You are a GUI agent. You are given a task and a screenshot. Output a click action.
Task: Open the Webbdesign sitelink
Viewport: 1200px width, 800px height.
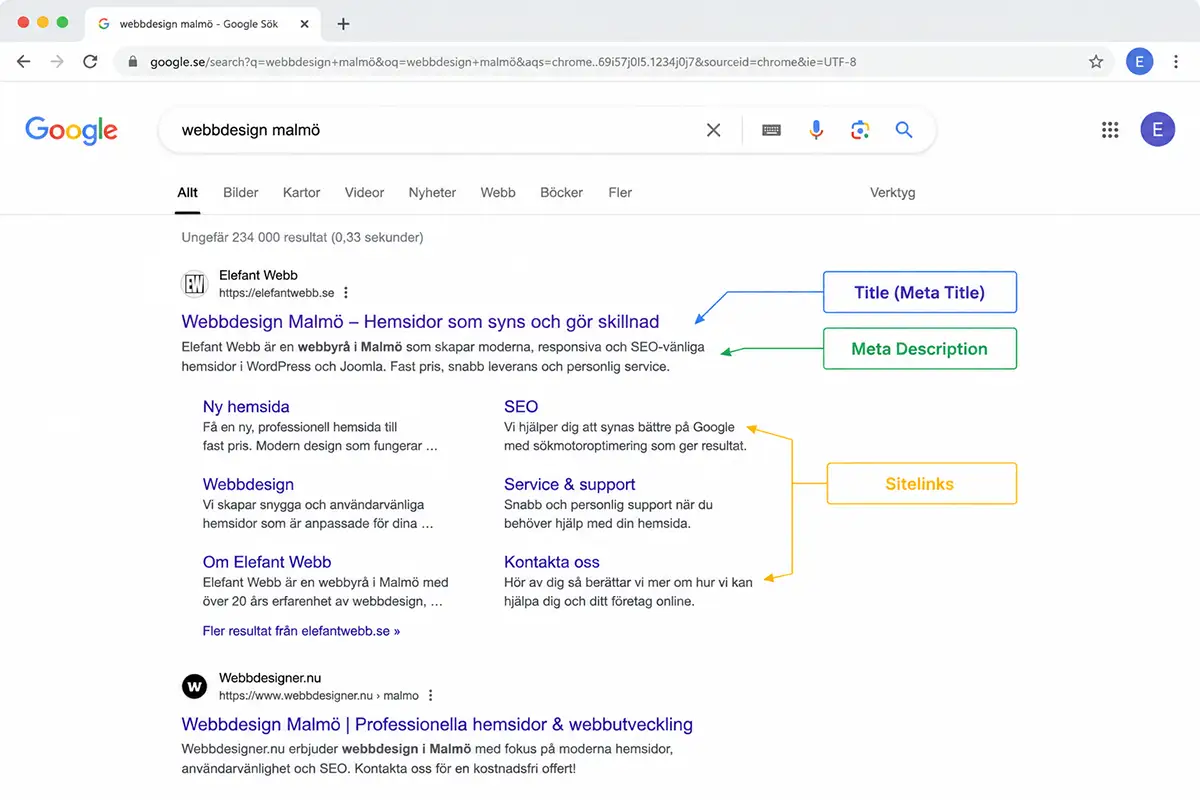point(248,485)
